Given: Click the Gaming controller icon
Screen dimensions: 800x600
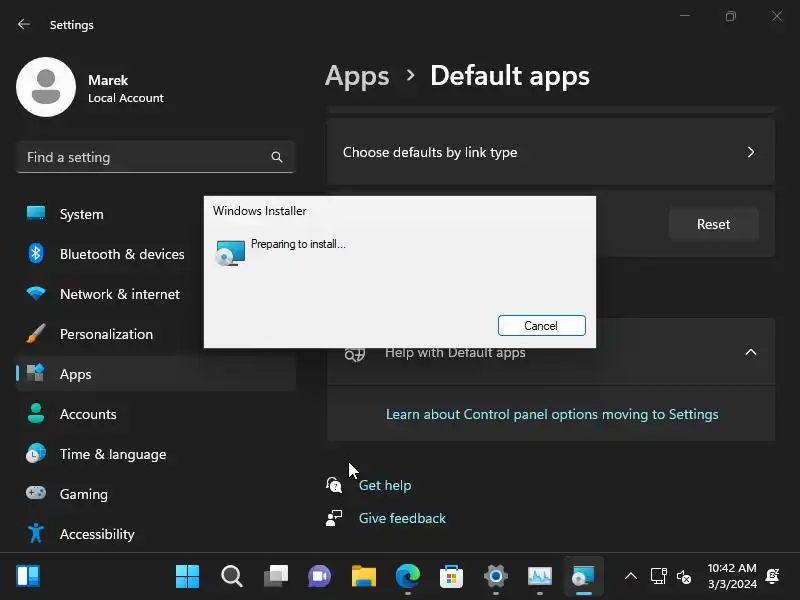Looking at the screenshot, I should 36,493.
